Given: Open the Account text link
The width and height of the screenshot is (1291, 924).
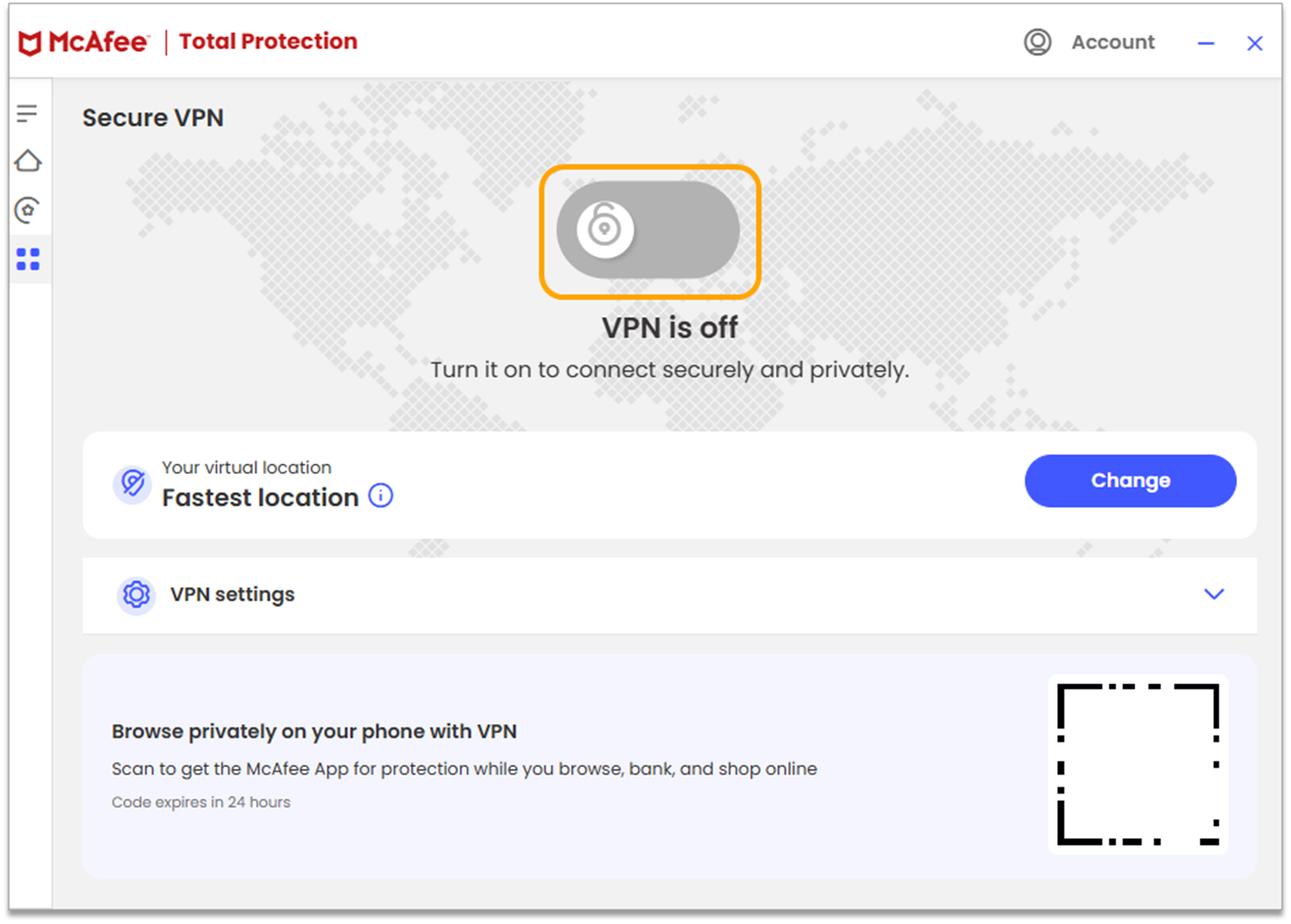Looking at the screenshot, I should coord(1112,42).
